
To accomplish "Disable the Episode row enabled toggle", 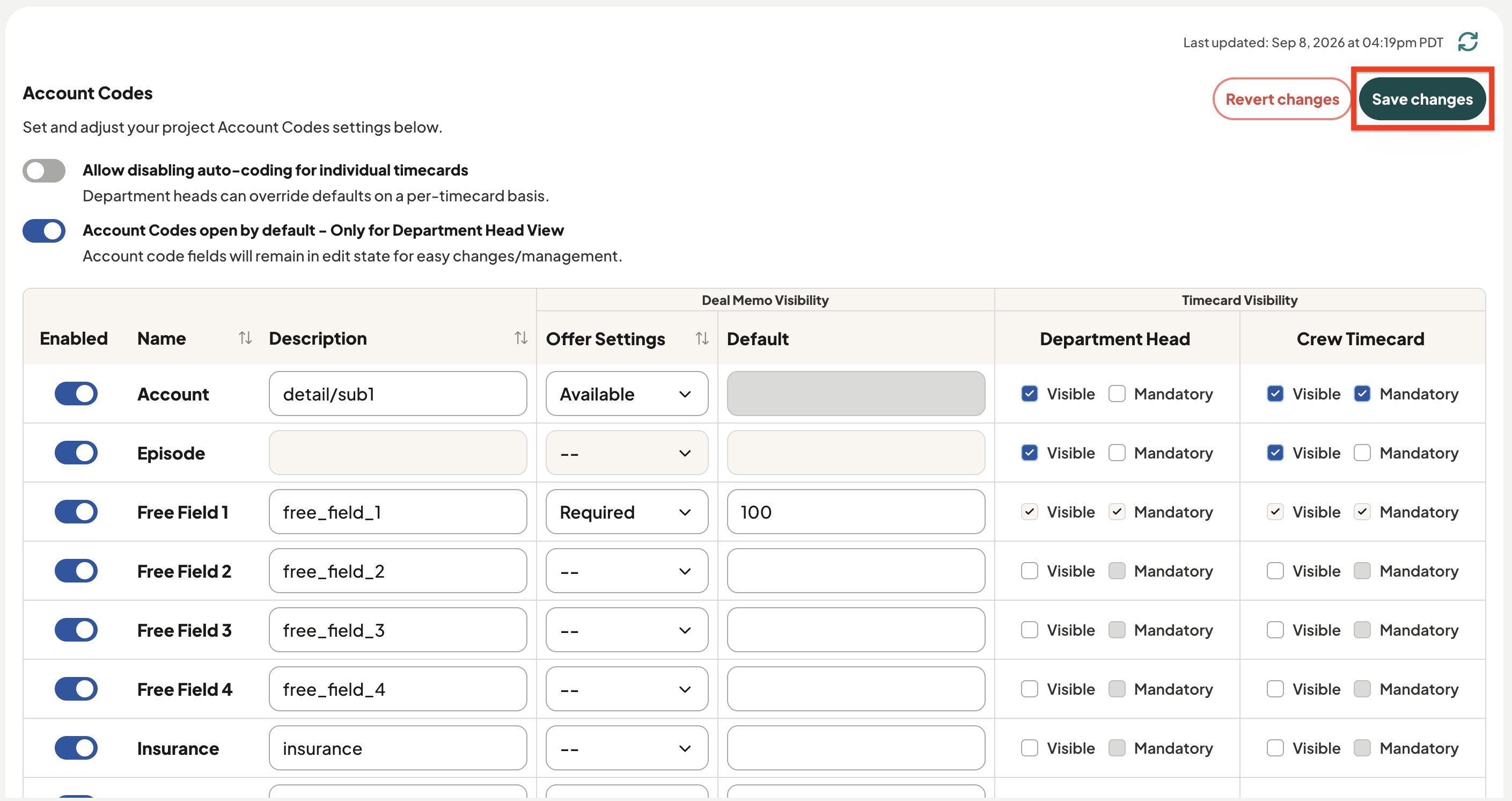I will (76, 453).
